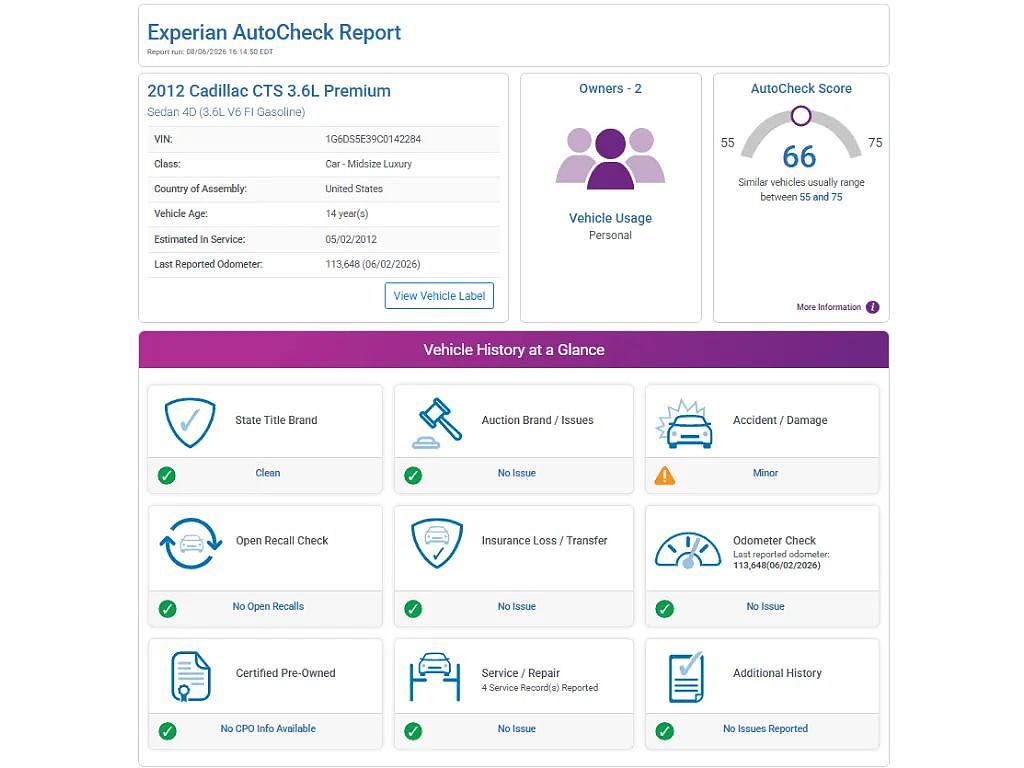
Task: Click 4 Service Record(s) Reported text
Action: [539, 688]
